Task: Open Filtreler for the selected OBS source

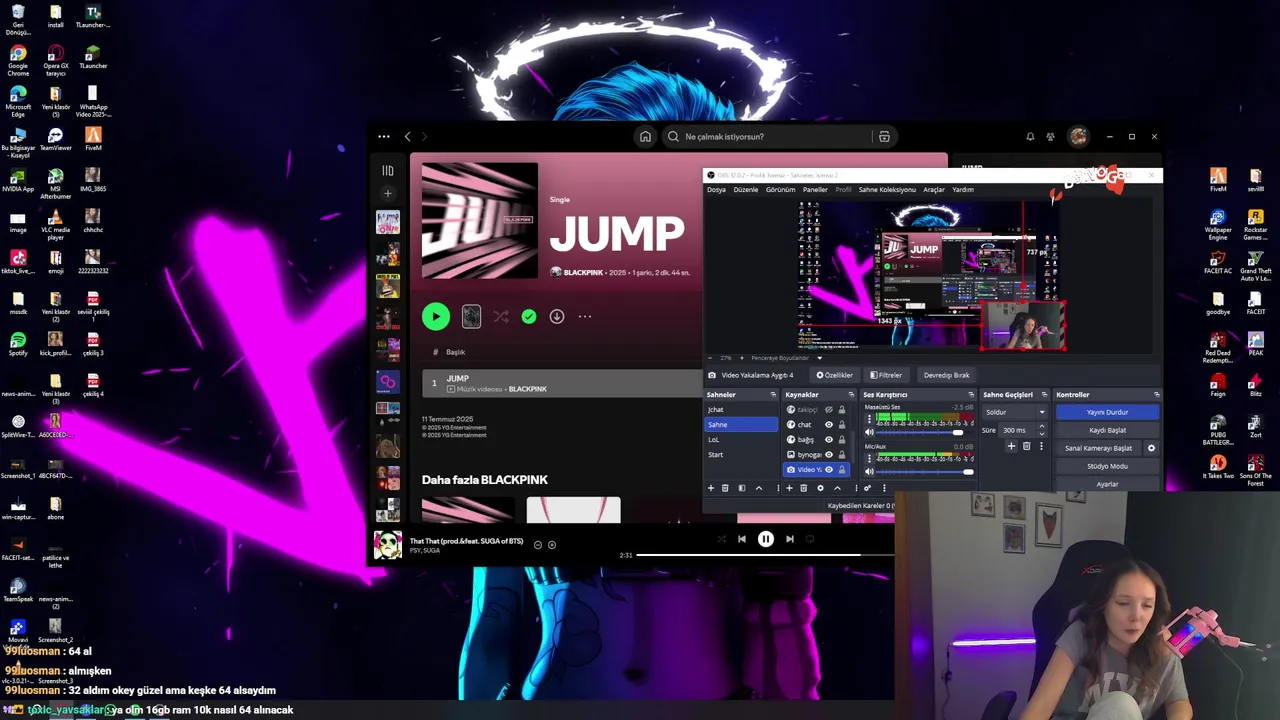Action: tap(886, 375)
